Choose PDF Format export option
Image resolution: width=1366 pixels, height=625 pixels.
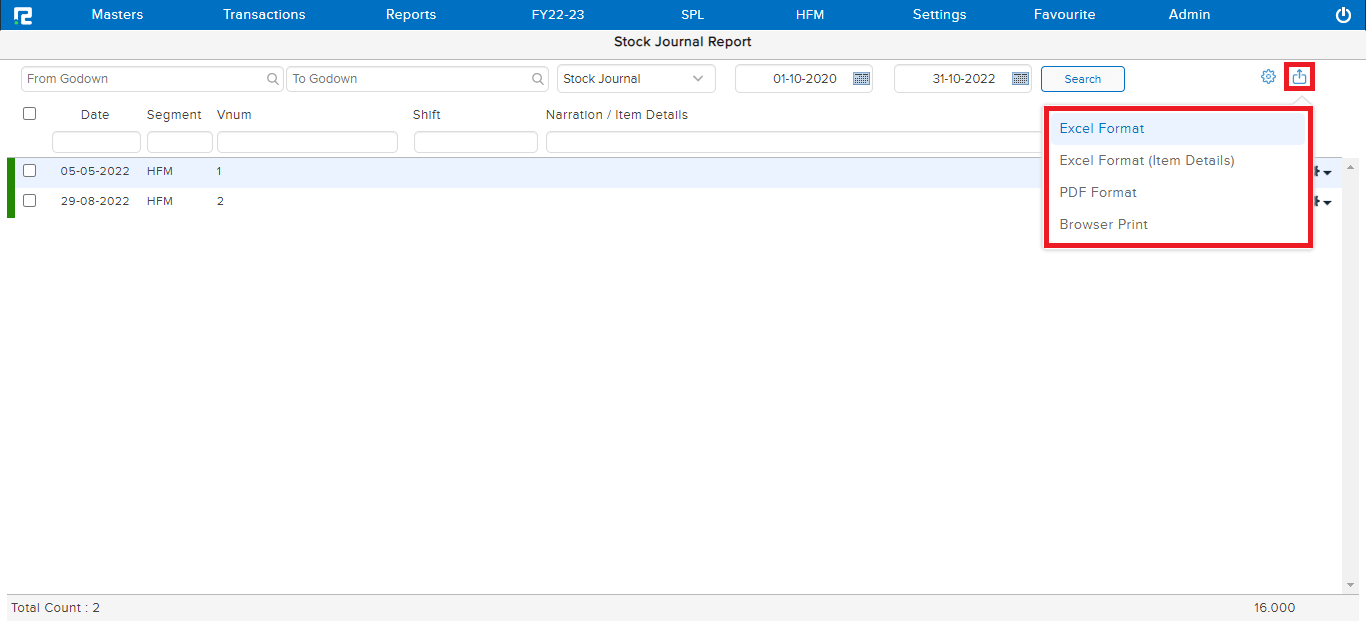tap(1098, 193)
